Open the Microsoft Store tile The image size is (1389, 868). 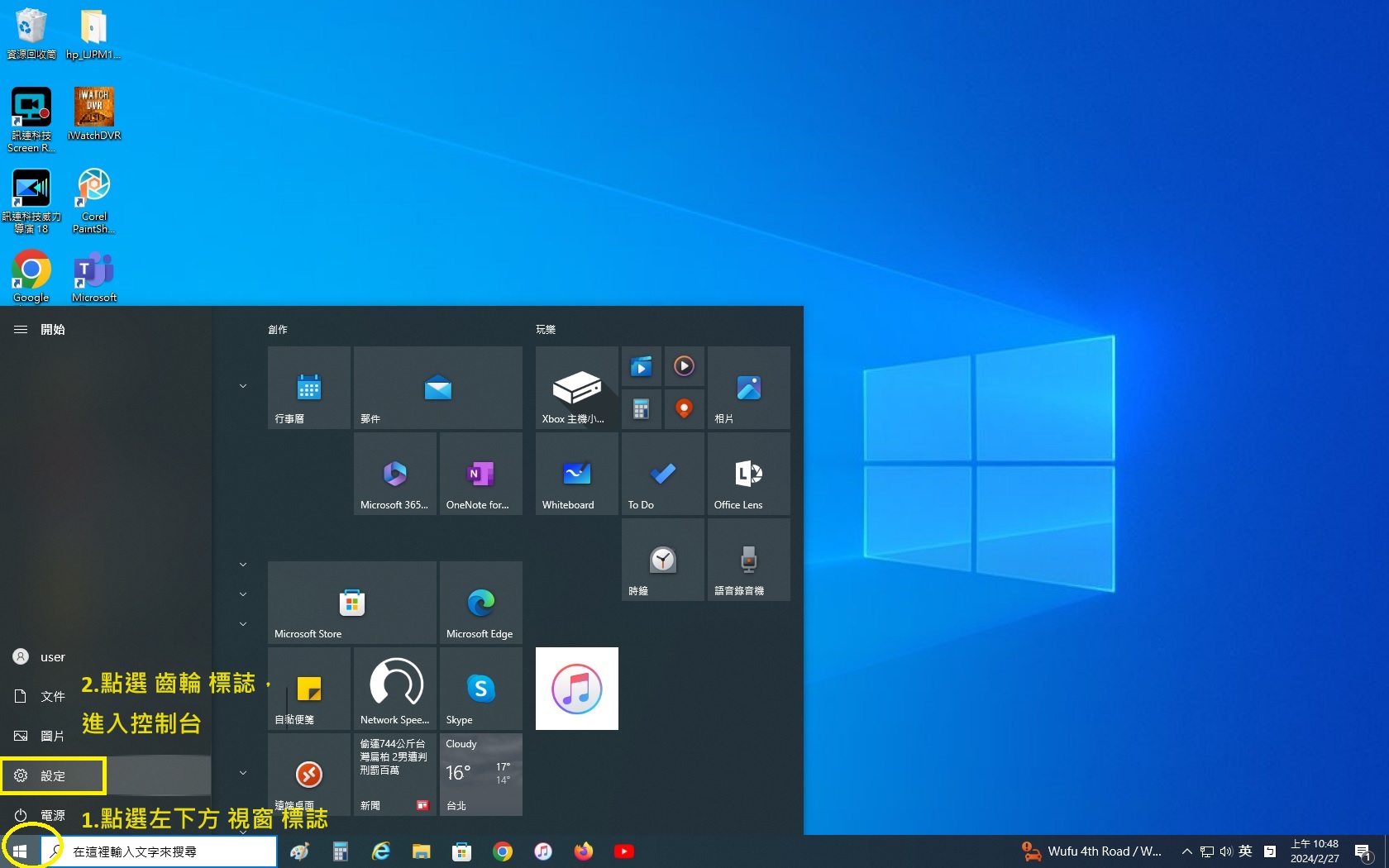click(352, 603)
